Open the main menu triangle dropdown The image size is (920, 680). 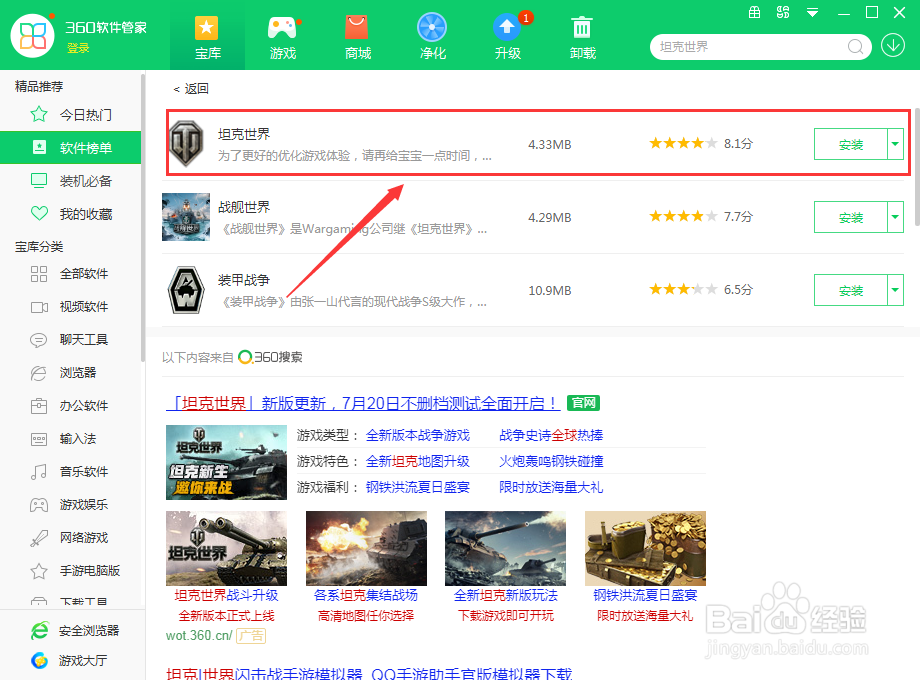pyautogui.click(x=812, y=12)
